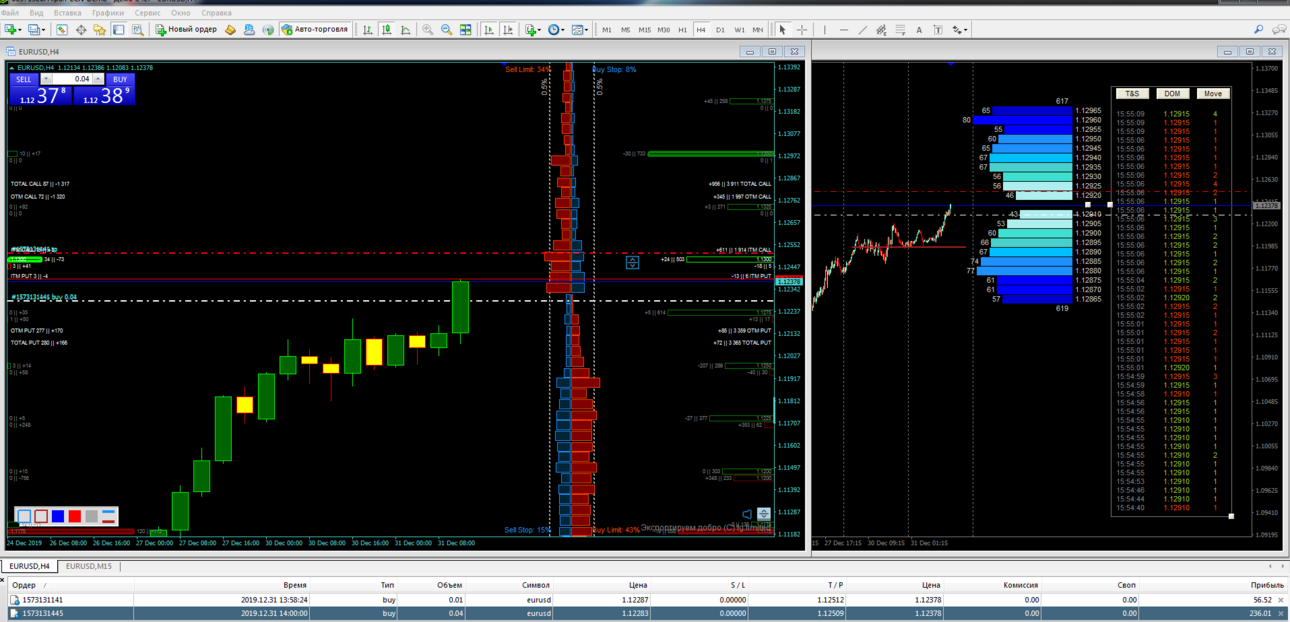The image size is (1290, 622).
Task: Select the T&S button
Action: (1132, 94)
